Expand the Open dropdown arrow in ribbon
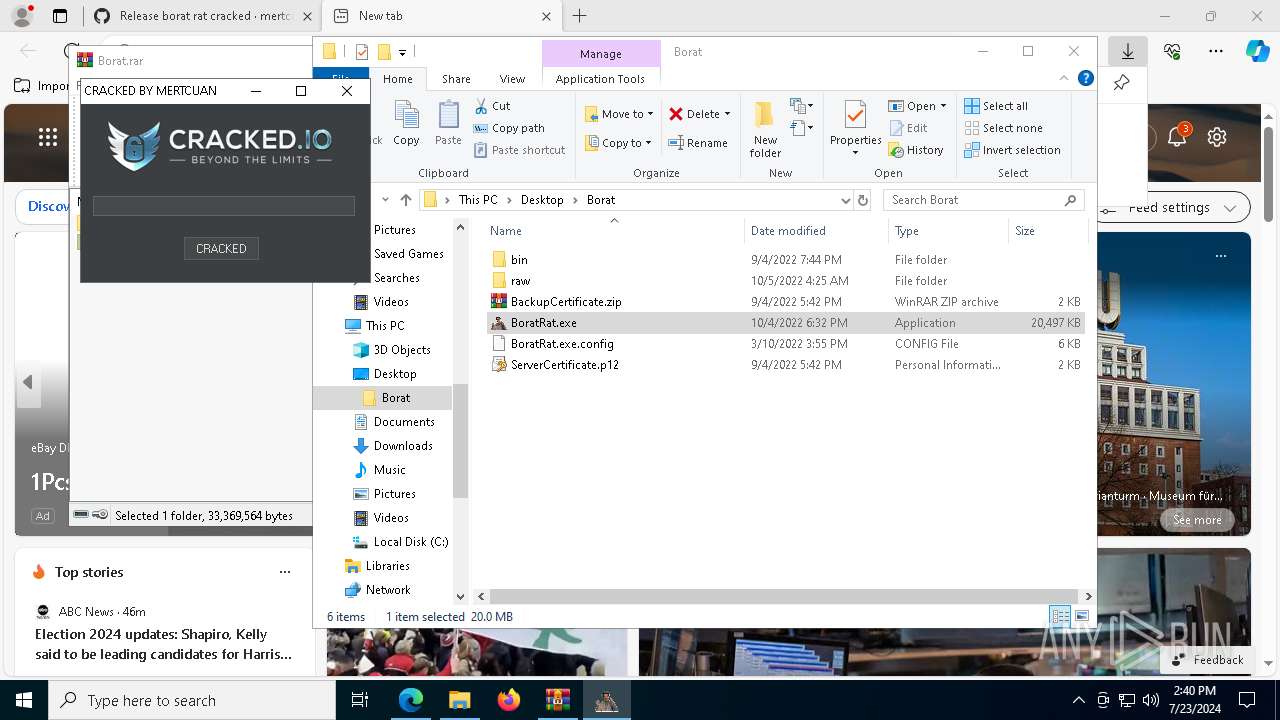The height and width of the screenshot is (720, 1280). 943,106
